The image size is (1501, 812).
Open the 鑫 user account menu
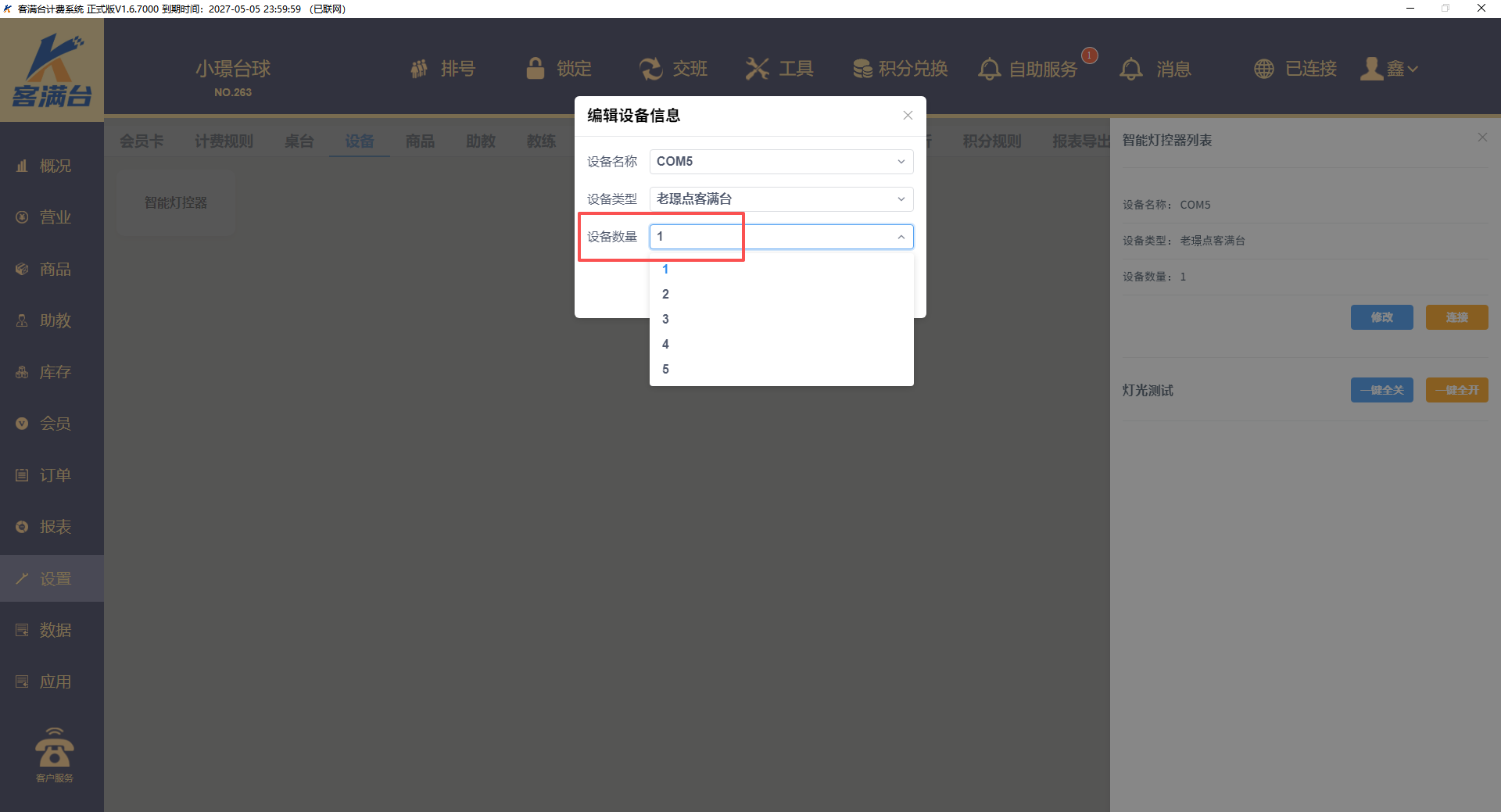point(1389,69)
